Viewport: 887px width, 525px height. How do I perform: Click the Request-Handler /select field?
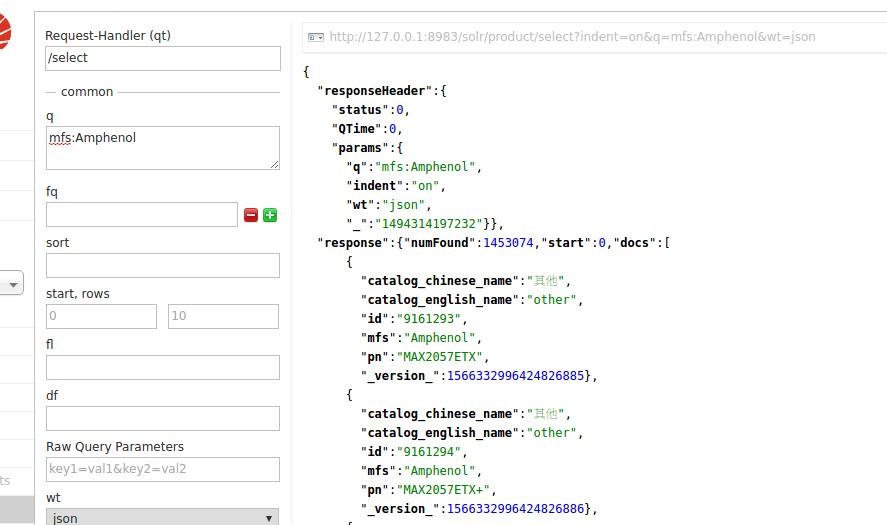click(162, 58)
